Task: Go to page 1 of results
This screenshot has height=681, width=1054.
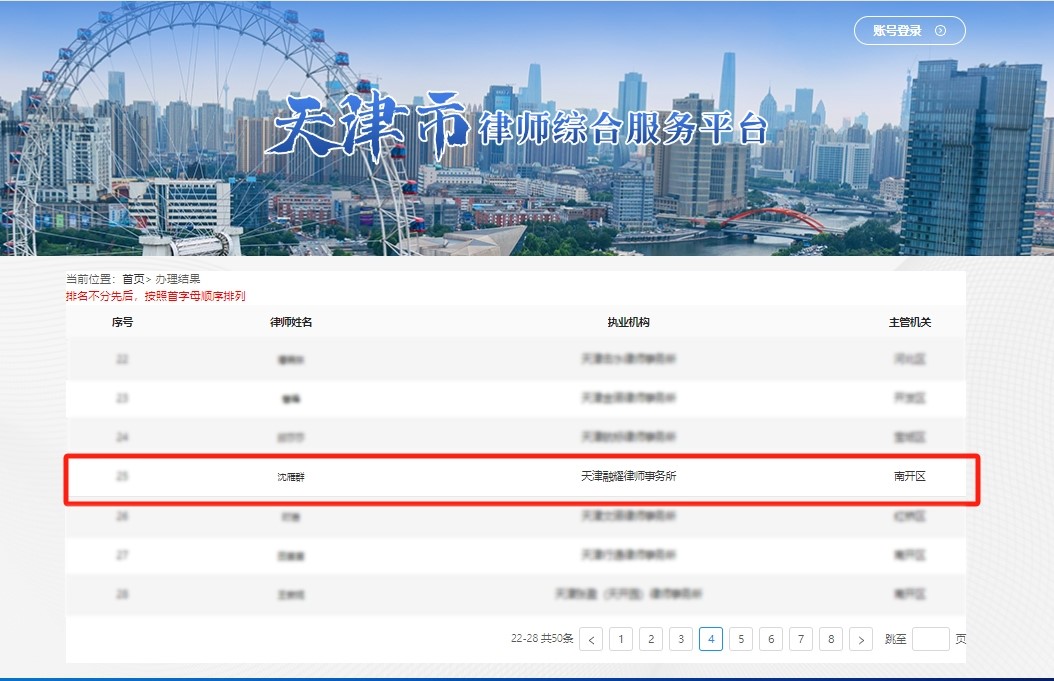Action: 622,638
